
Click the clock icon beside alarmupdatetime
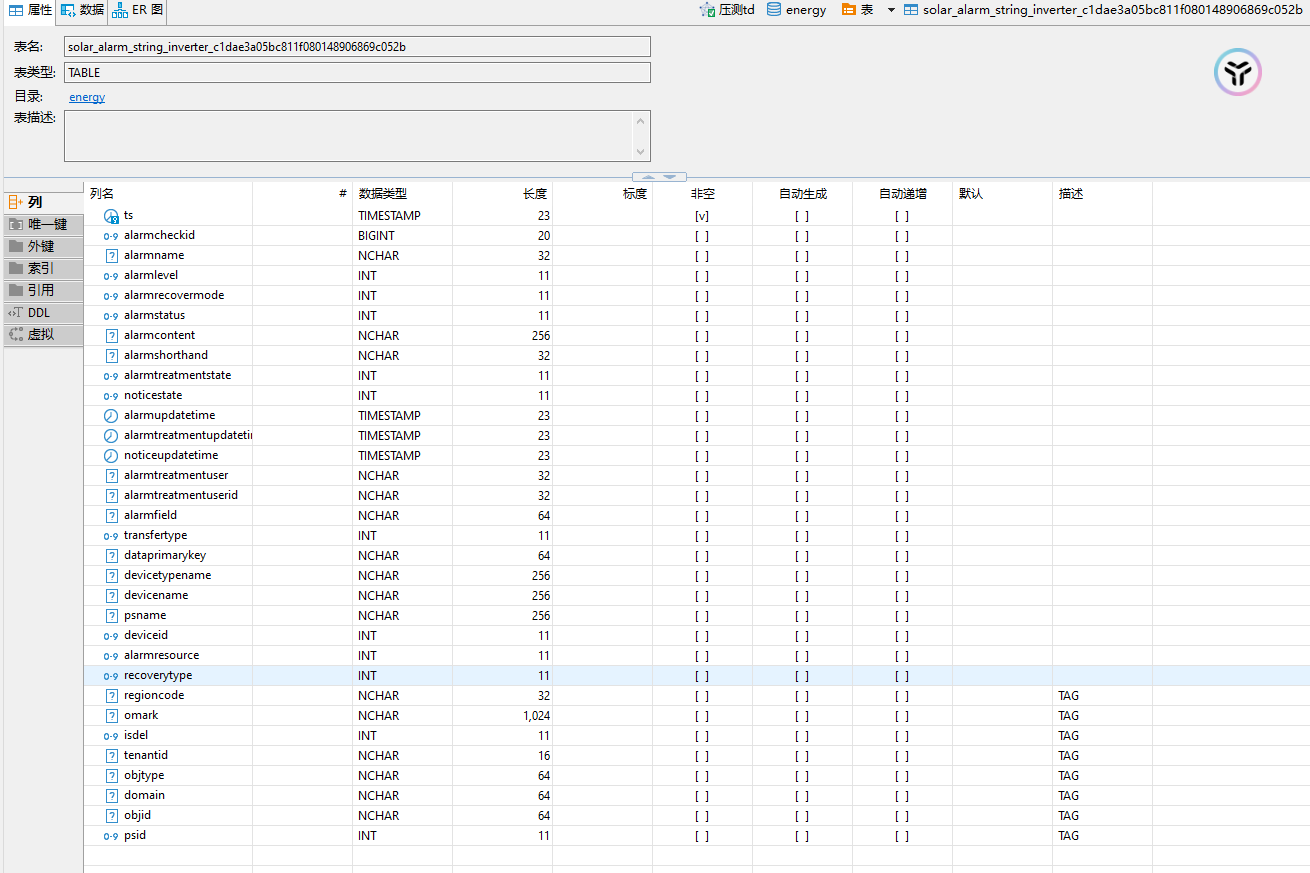click(111, 416)
